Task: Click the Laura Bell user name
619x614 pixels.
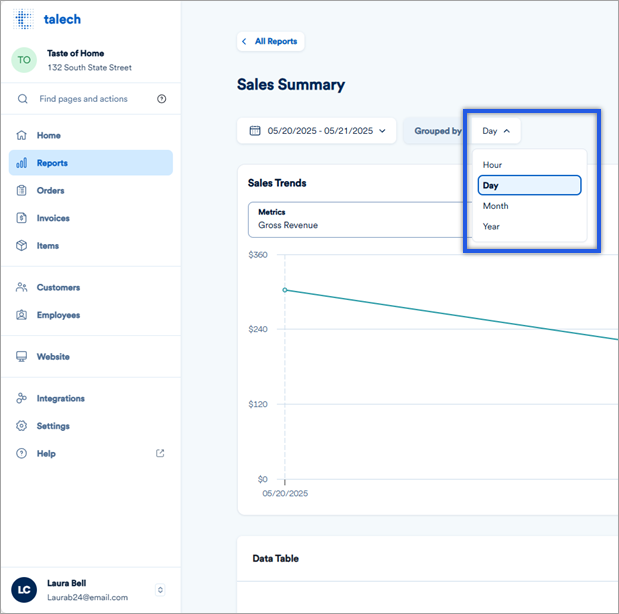Action: click(66, 583)
